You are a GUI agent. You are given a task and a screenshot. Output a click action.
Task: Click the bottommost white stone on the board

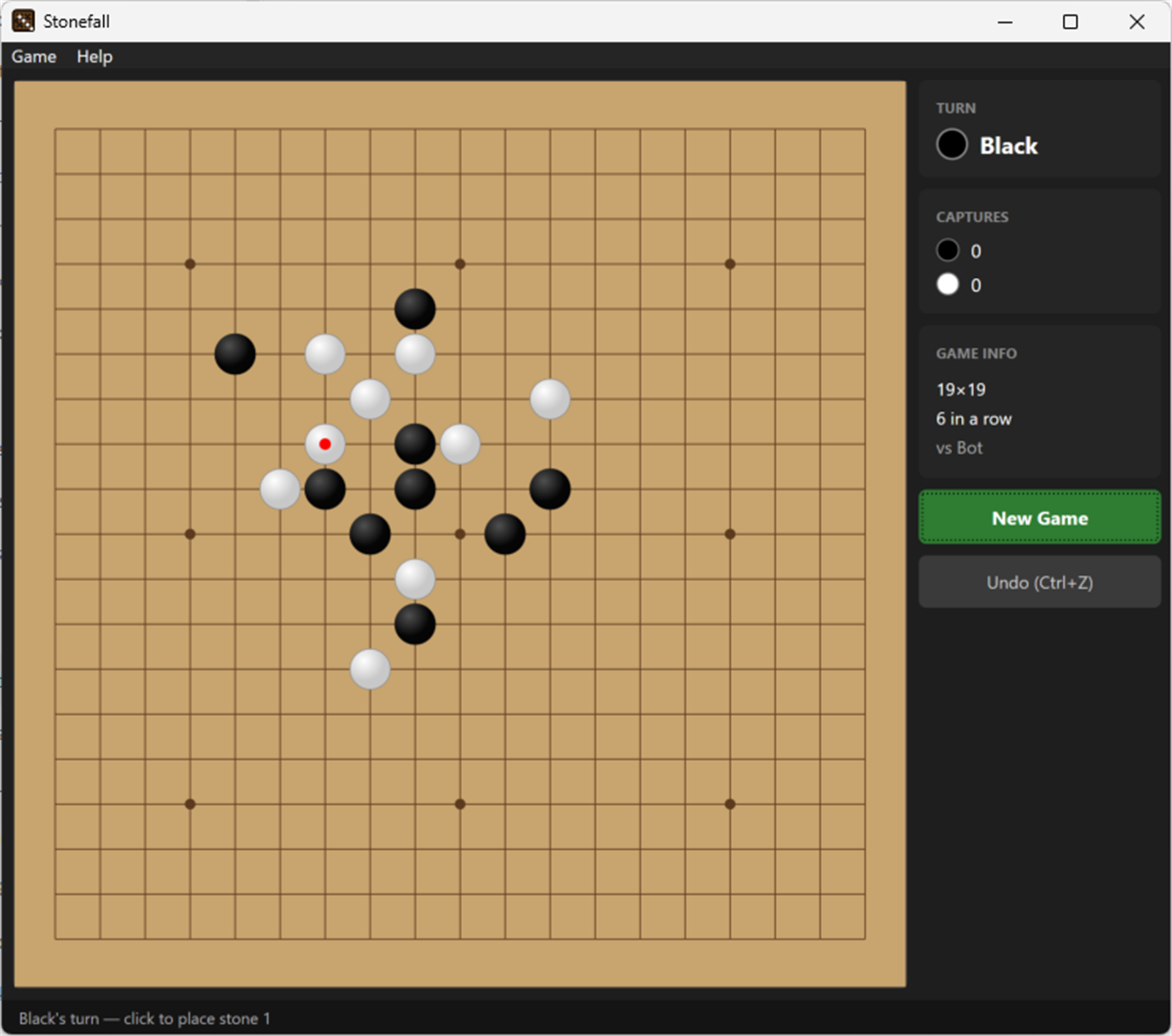[370, 669]
